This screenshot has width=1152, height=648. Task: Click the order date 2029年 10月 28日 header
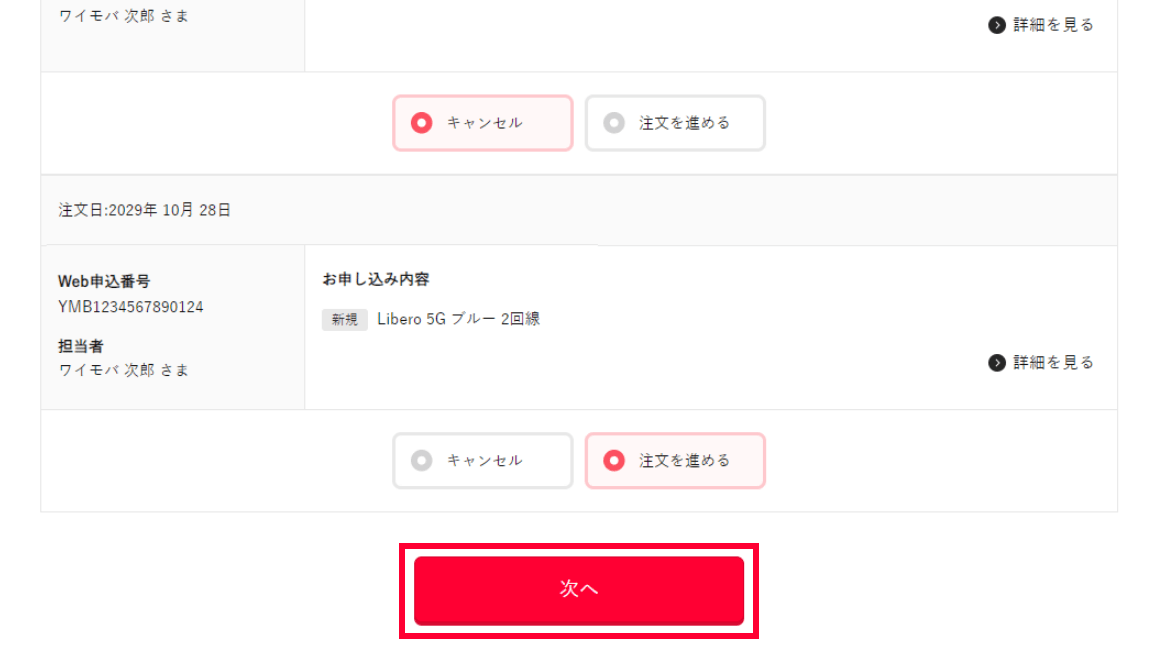click(145, 210)
